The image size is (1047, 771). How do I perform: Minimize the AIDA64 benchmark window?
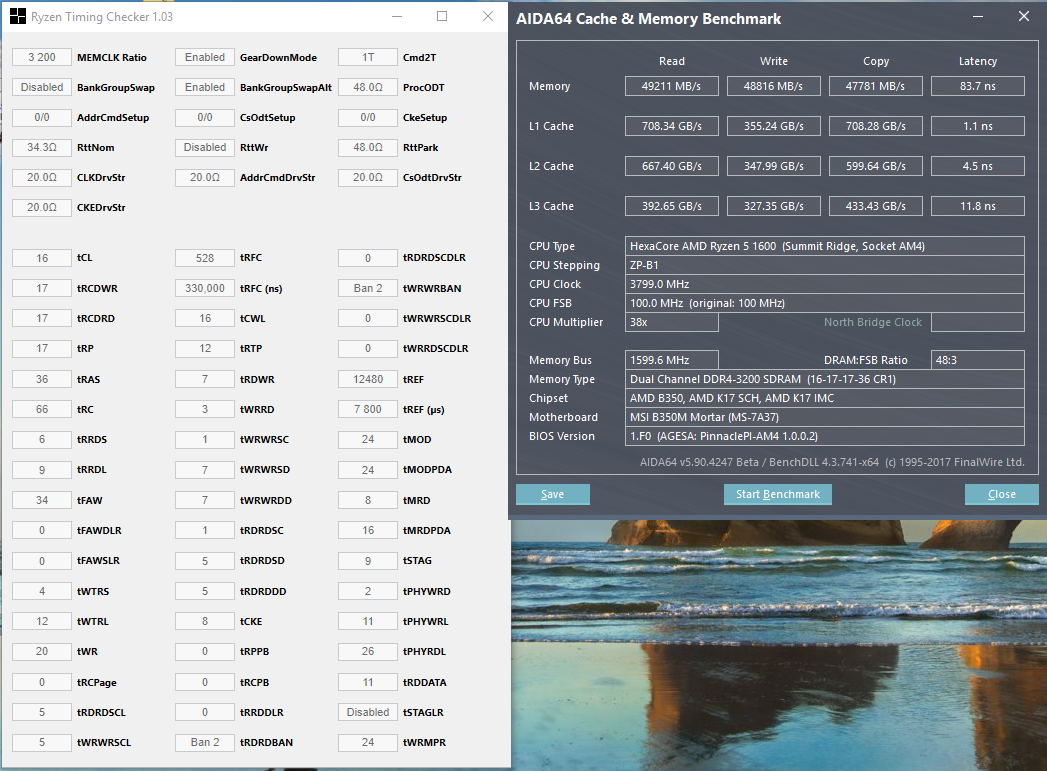coord(978,16)
